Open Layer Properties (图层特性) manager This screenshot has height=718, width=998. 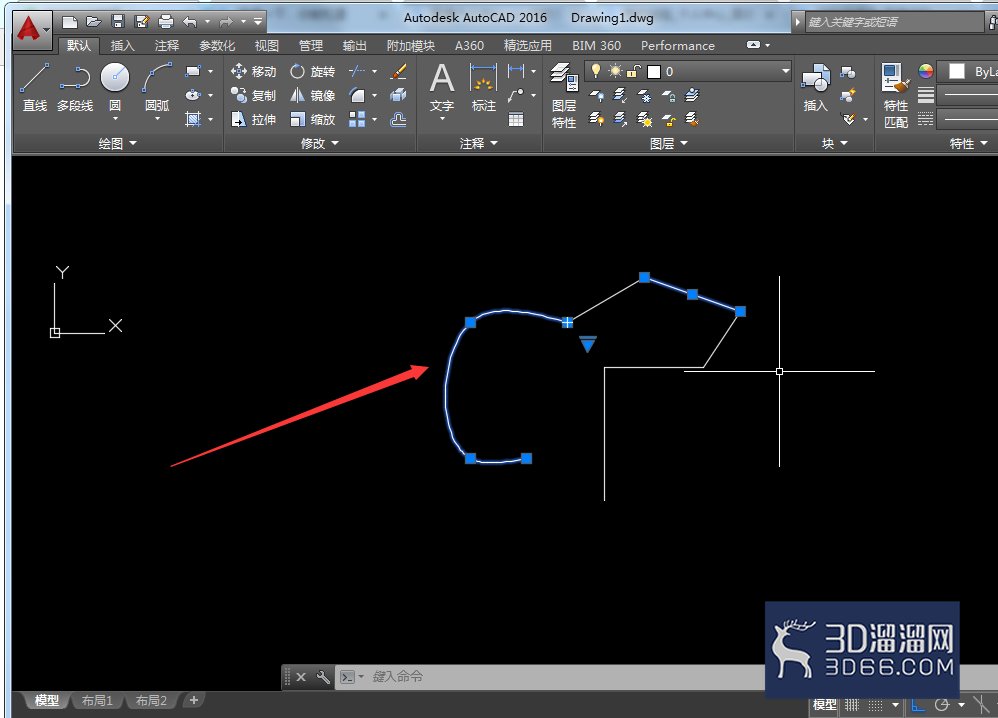point(564,95)
